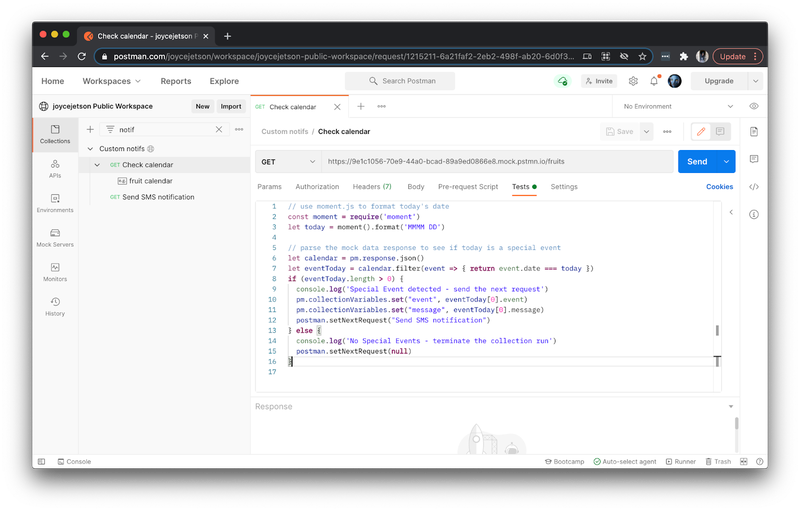
Task: Open the Send button dropdown arrow
Action: (x=726, y=162)
